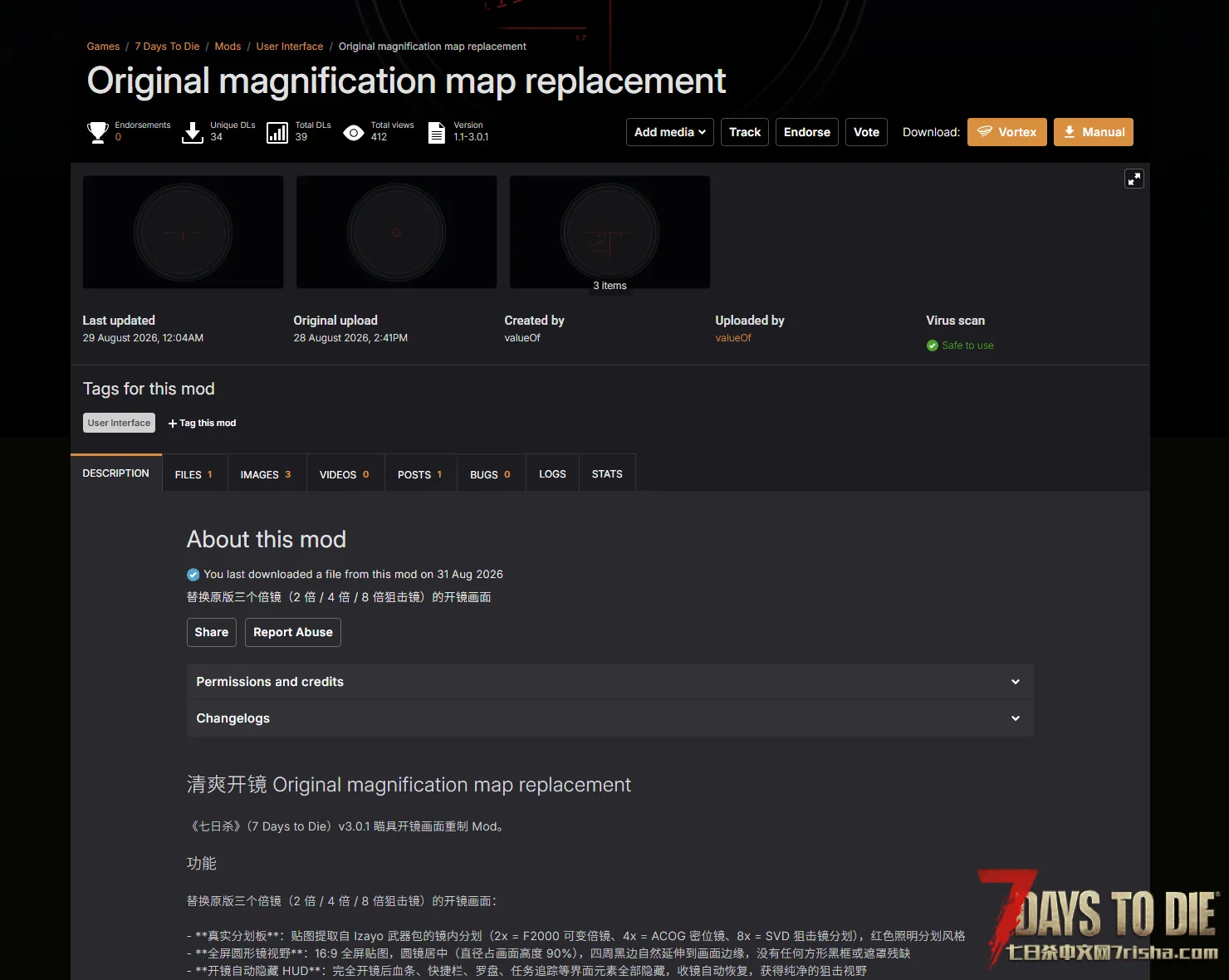Click the Endorsements count 0
Screen dimensions: 1229x980
(118, 137)
